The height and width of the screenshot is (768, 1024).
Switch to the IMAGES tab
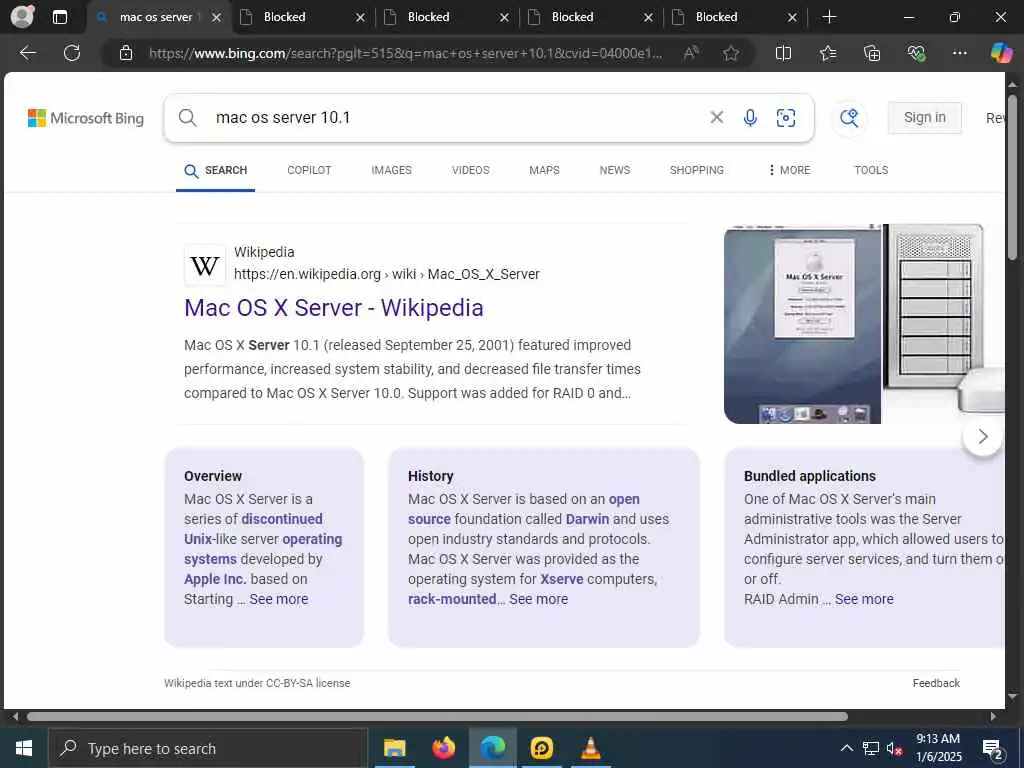click(x=391, y=170)
